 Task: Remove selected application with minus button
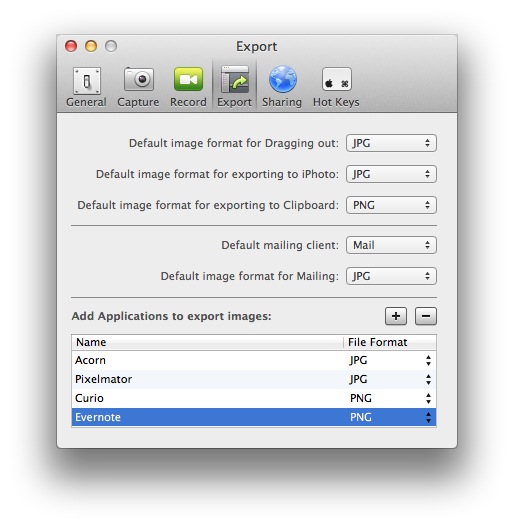click(426, 316)
